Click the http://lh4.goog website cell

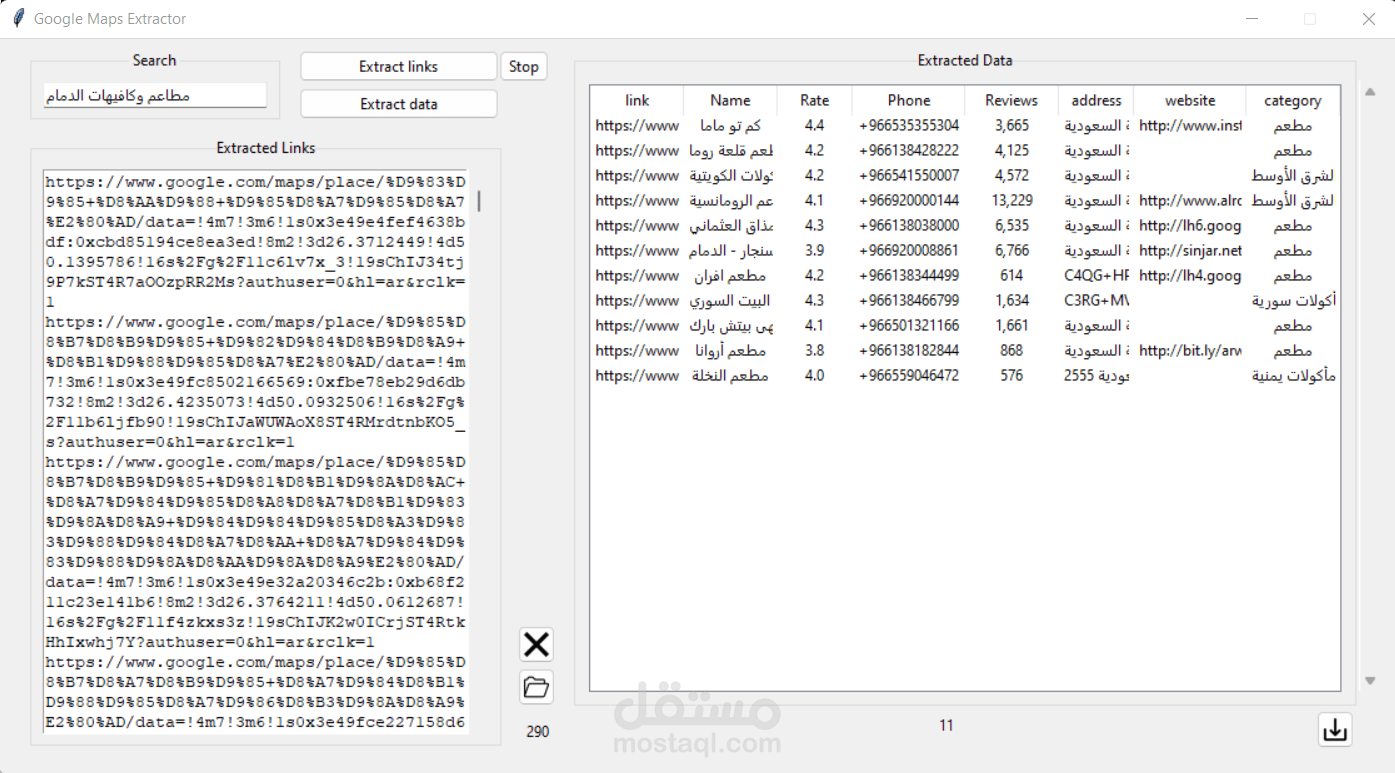click(x=1190, y=276)
